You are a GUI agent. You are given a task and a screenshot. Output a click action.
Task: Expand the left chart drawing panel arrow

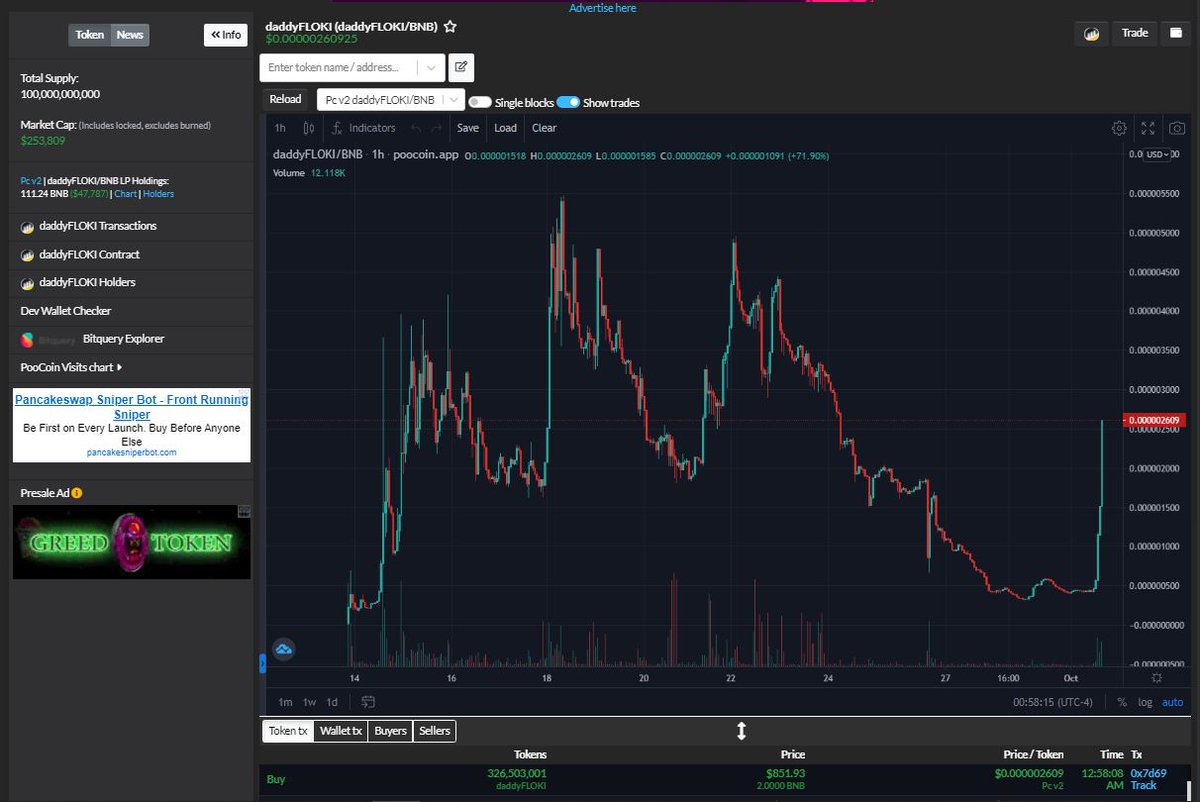[263, 662]
